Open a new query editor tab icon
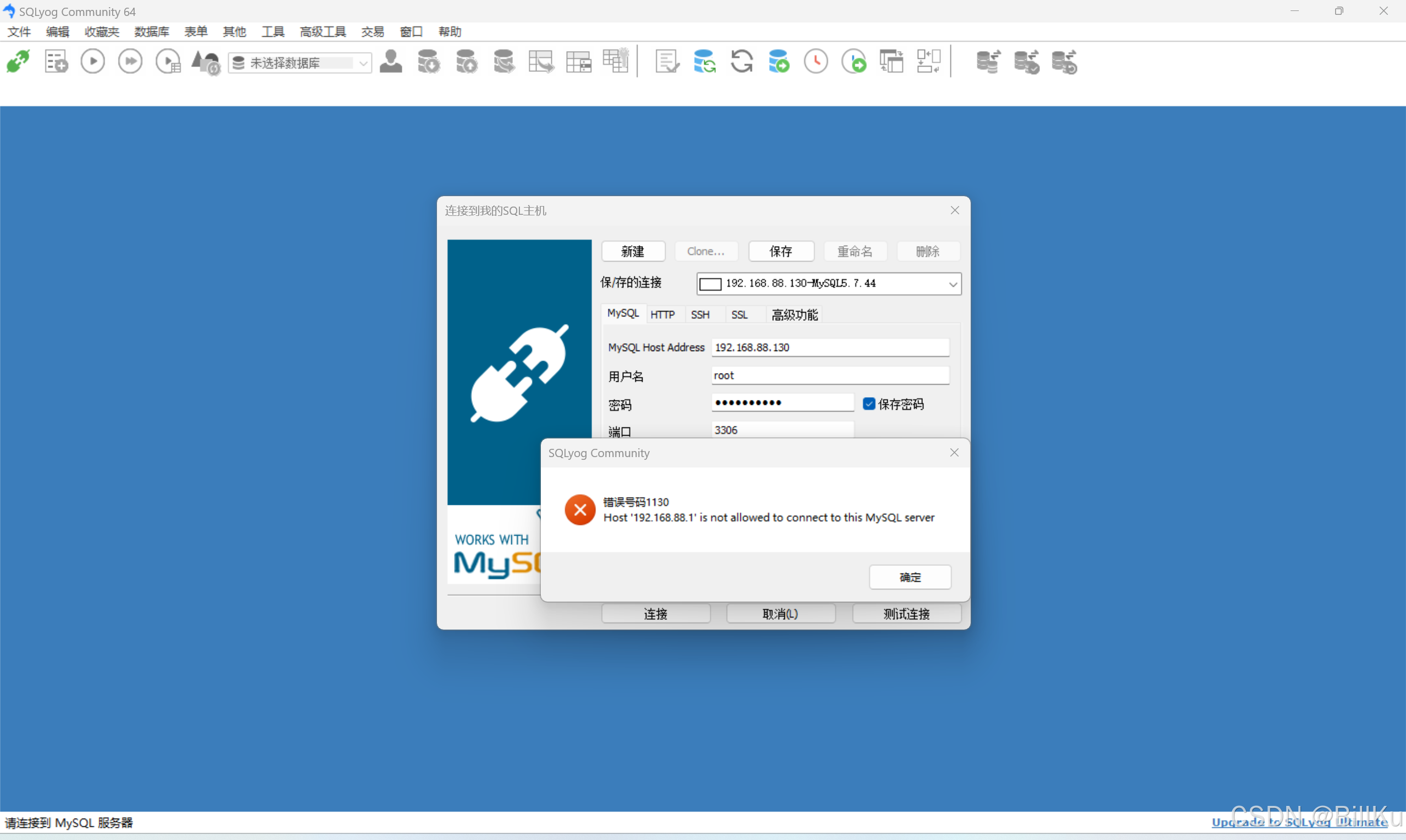The image size is (1406, 840). 56,62
